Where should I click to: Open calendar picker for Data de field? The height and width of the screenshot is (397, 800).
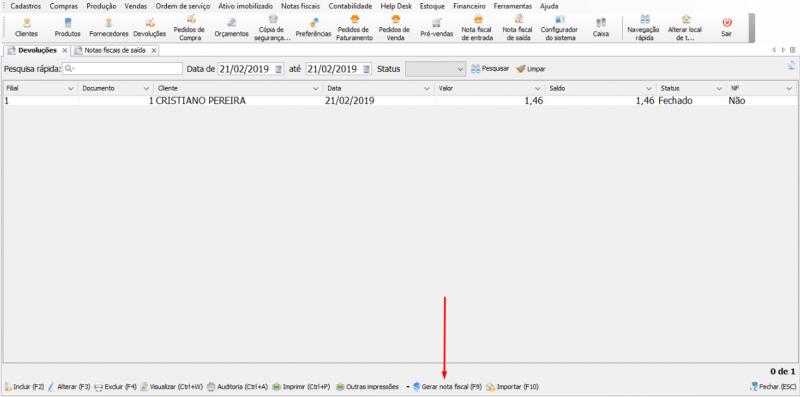[x=278, y=69]
